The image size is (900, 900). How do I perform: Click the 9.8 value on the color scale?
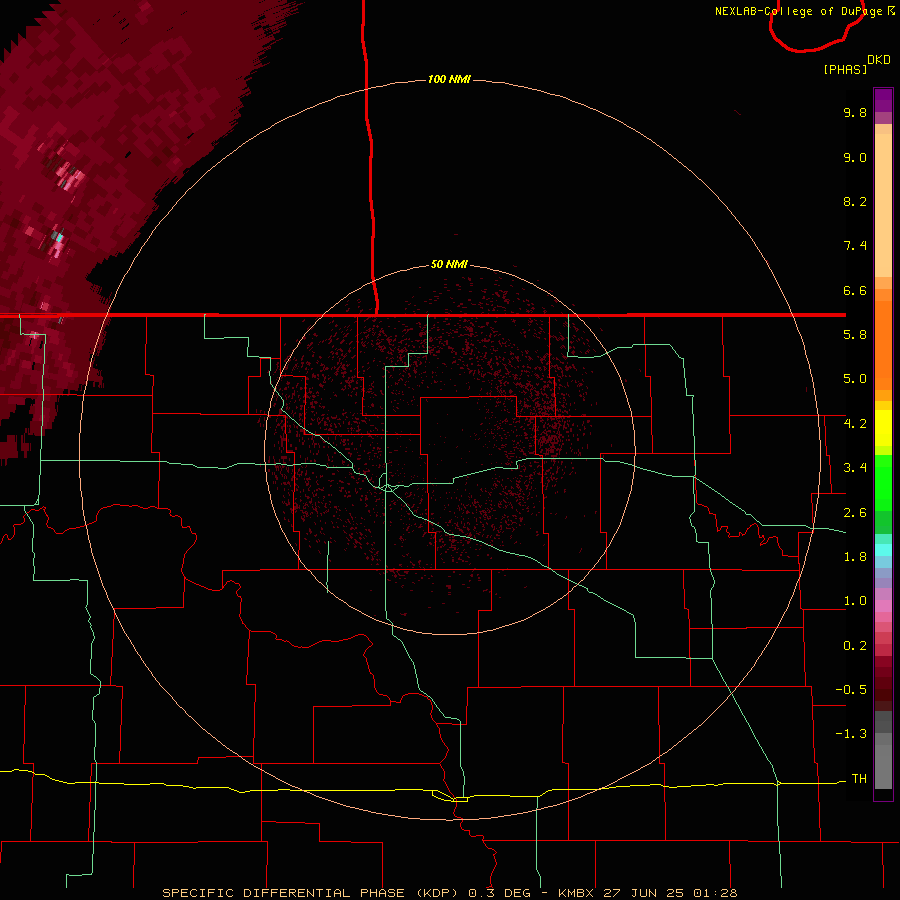tap(855, 112)
